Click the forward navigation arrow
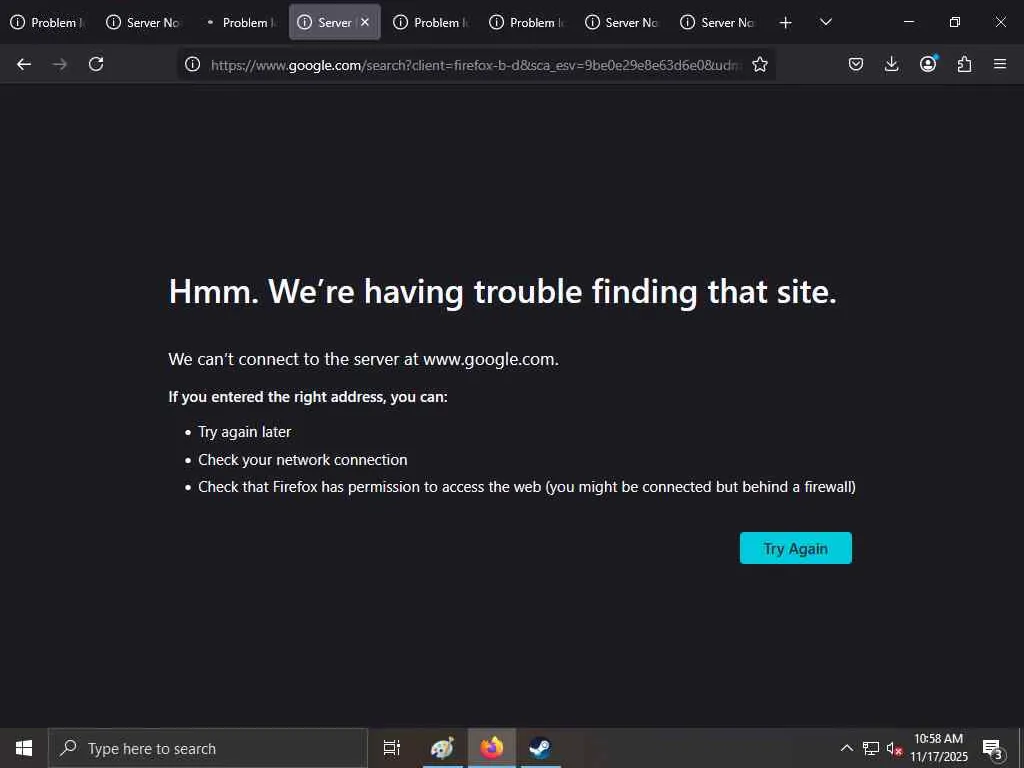The width and height of the screenshot is (1024, 768). tap(59, 64)
